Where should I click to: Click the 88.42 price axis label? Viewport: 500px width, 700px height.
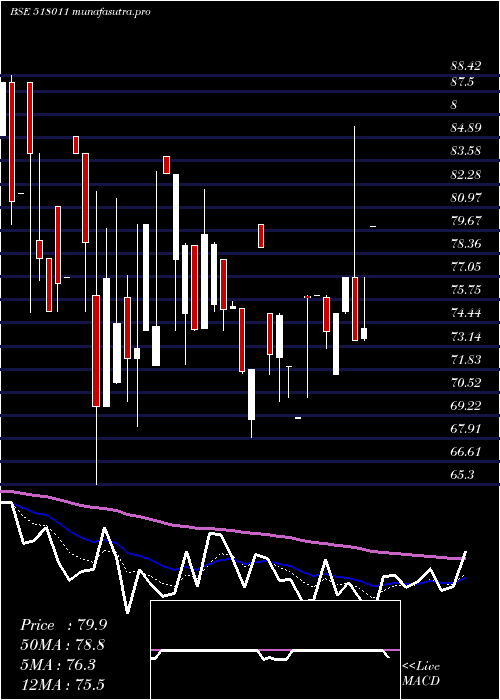pyautogui.click(x=466, y=66)
